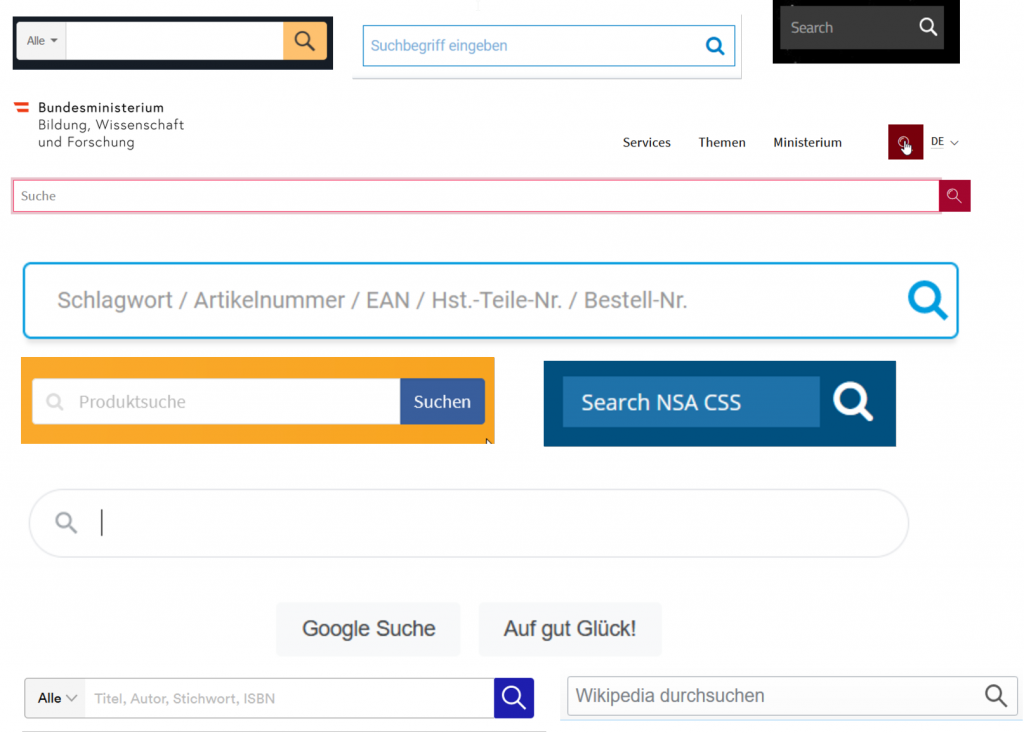The width and height of the screenshot is (1024, 733).
Task: Click the white magnifier in the dark Search box
Action: pyautogui.click(x=928, y=28)
